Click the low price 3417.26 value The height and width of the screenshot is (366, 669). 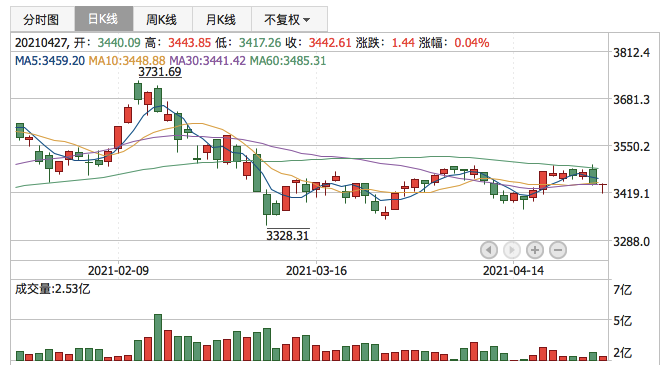[x=260, y=43]
